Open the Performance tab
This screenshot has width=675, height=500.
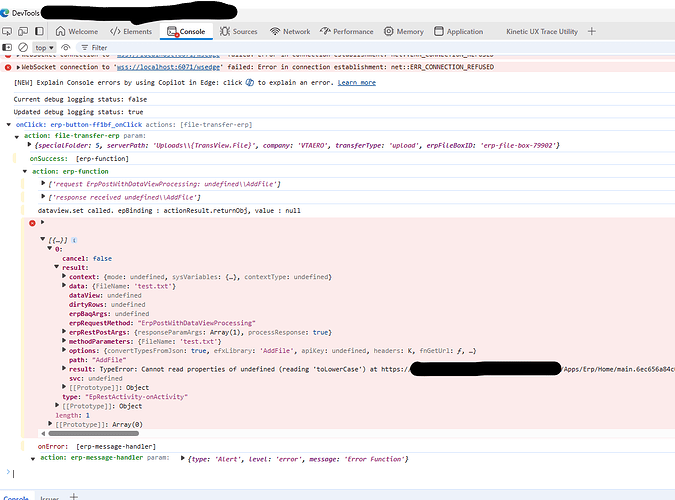(347, 31)
